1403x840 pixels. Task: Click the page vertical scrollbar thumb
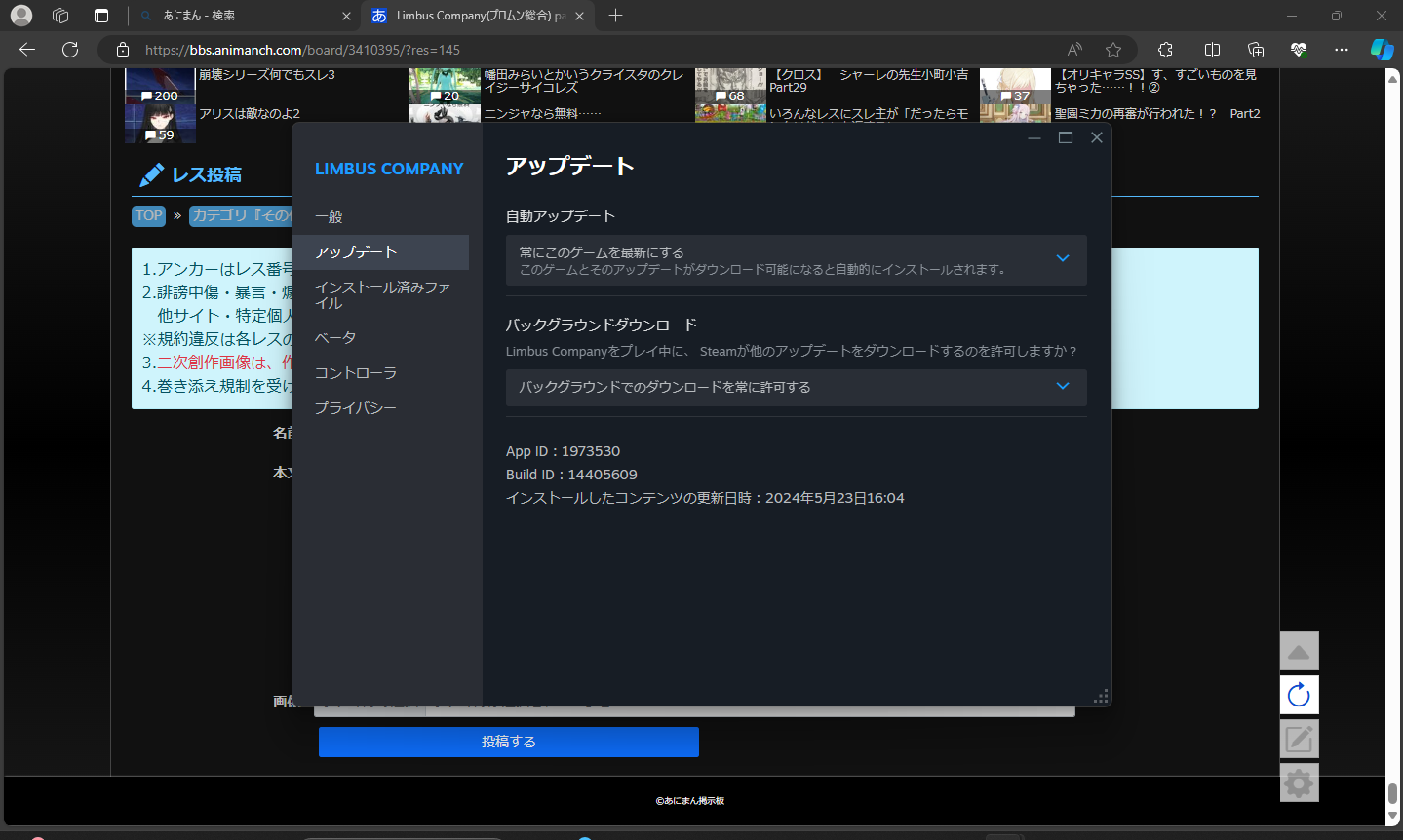(x=1393, y=794)
